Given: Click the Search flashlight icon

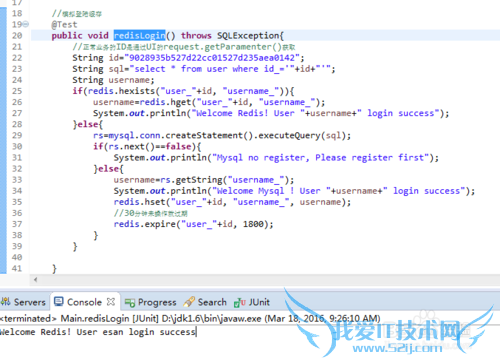Looking at the screenshot, I should [189, 302].
